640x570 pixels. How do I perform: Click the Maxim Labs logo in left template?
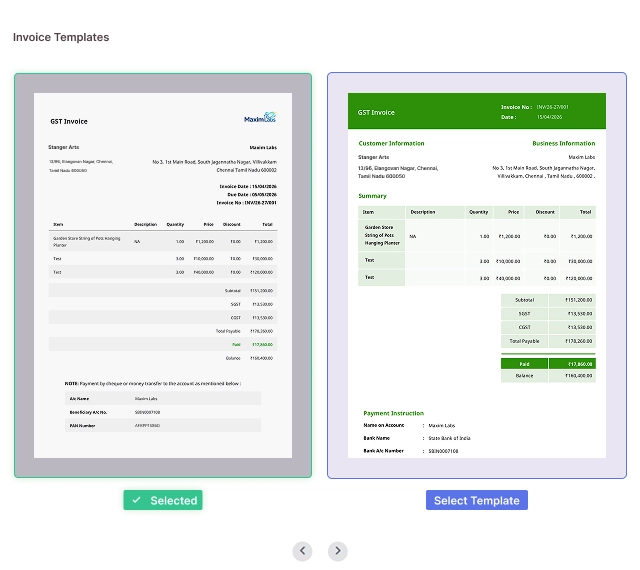(260, 118)
